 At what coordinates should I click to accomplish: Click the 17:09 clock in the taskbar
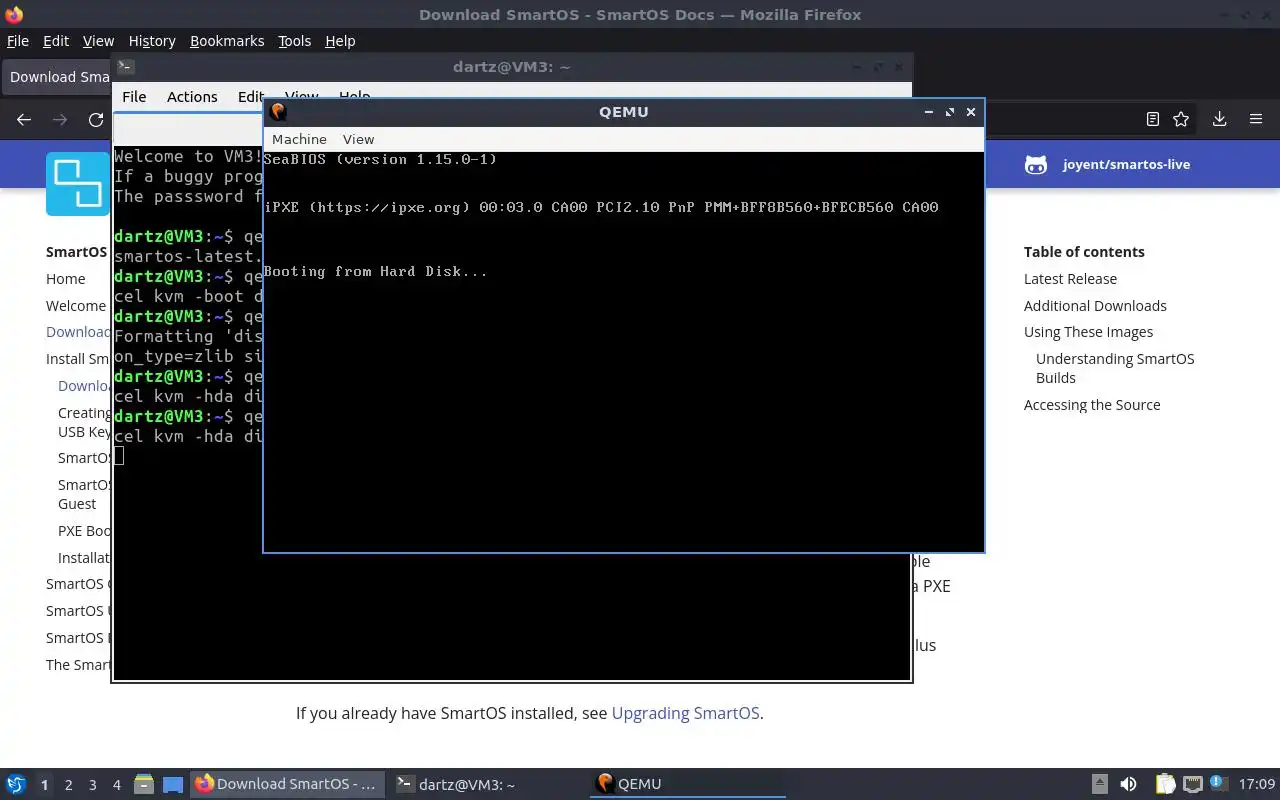(x=1257, y=784)
